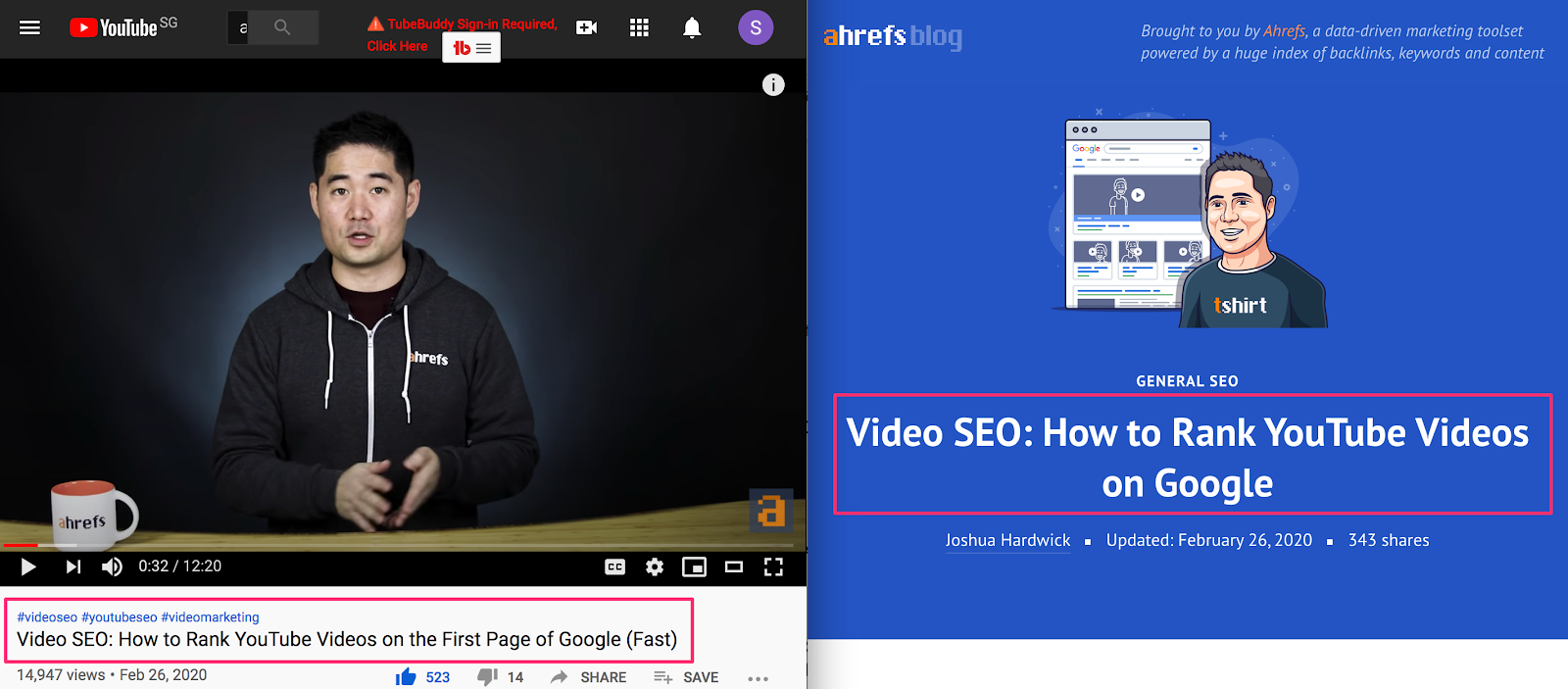Click the video title text
The image size is (1568, 689).
(347, 639)
